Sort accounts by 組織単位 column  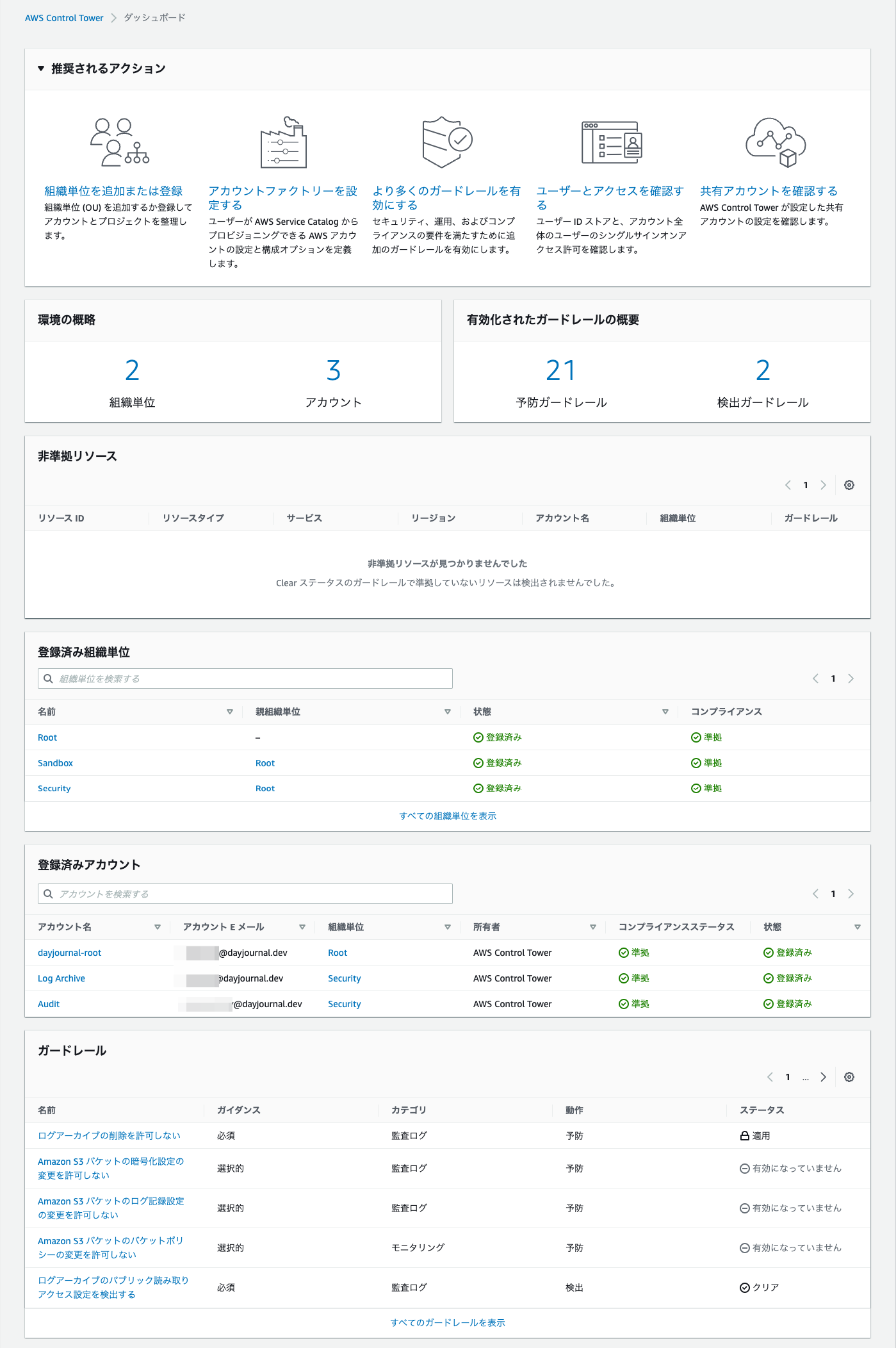448,927
